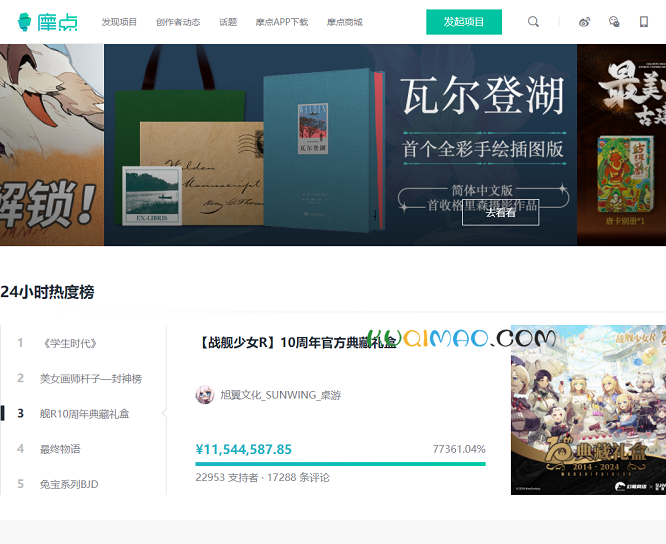
Task: Open the WeChat icon in header
Action: (x=614, y=22)
